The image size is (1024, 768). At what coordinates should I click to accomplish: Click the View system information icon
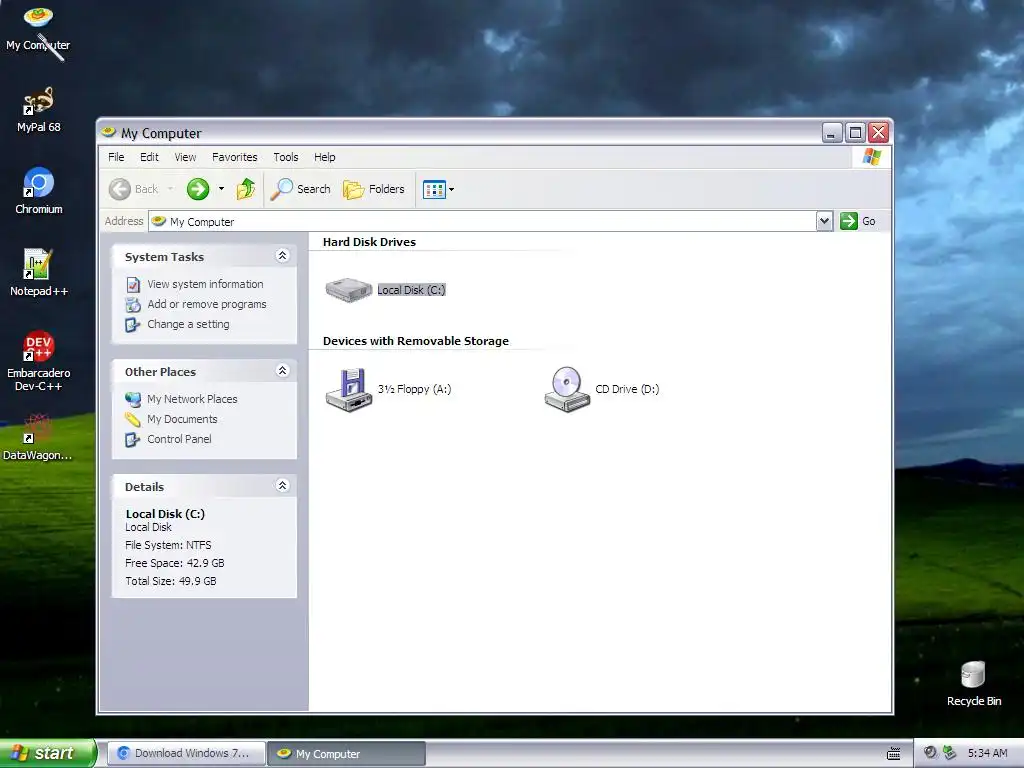pyautogui.click(x=133, y=285)
